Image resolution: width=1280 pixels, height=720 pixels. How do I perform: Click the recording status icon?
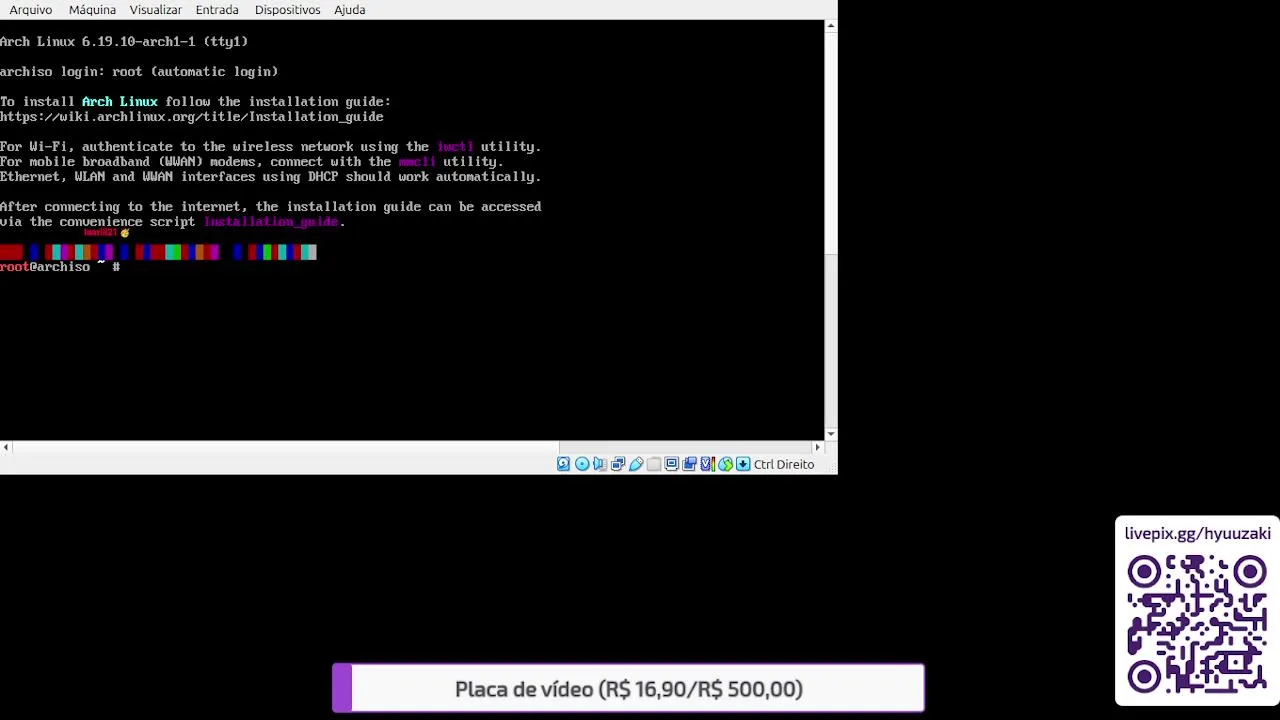689,464
